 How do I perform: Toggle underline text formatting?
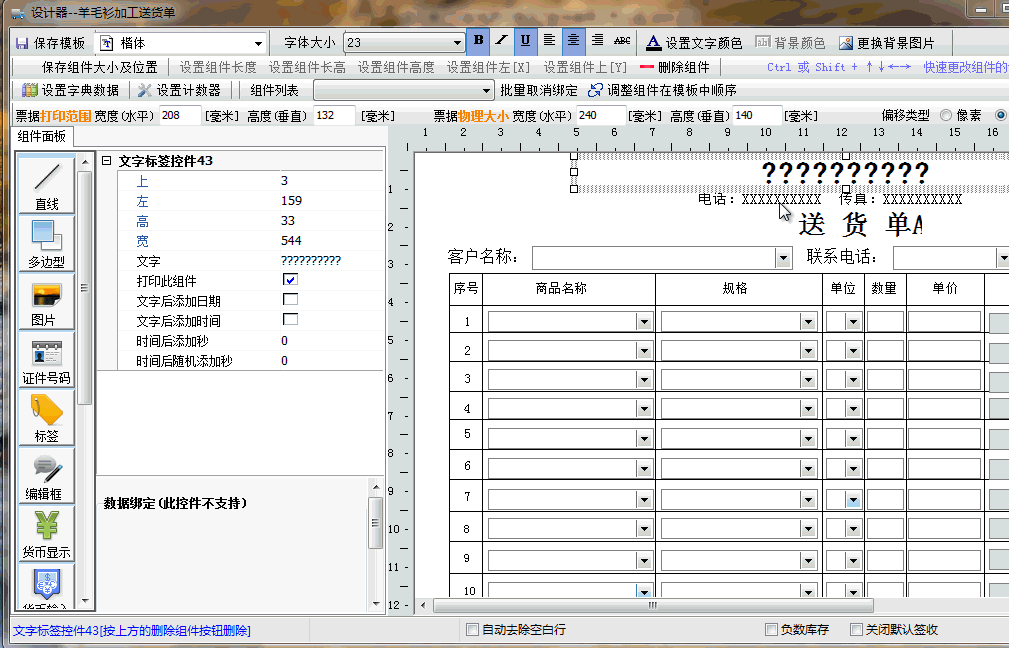[x=525, y=41]
